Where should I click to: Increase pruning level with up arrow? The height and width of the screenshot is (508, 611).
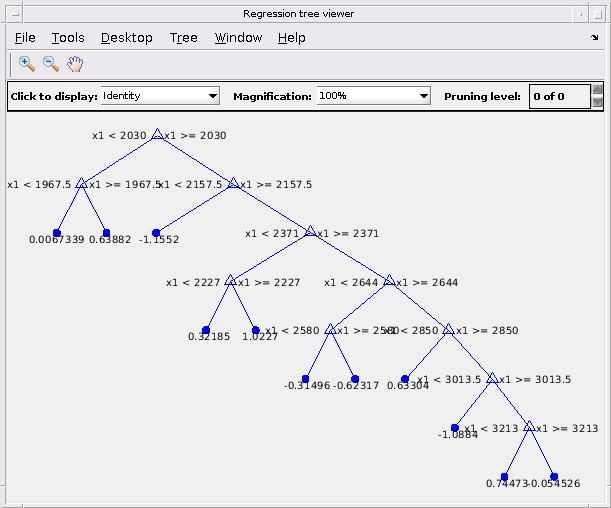(x=597, y=90)
